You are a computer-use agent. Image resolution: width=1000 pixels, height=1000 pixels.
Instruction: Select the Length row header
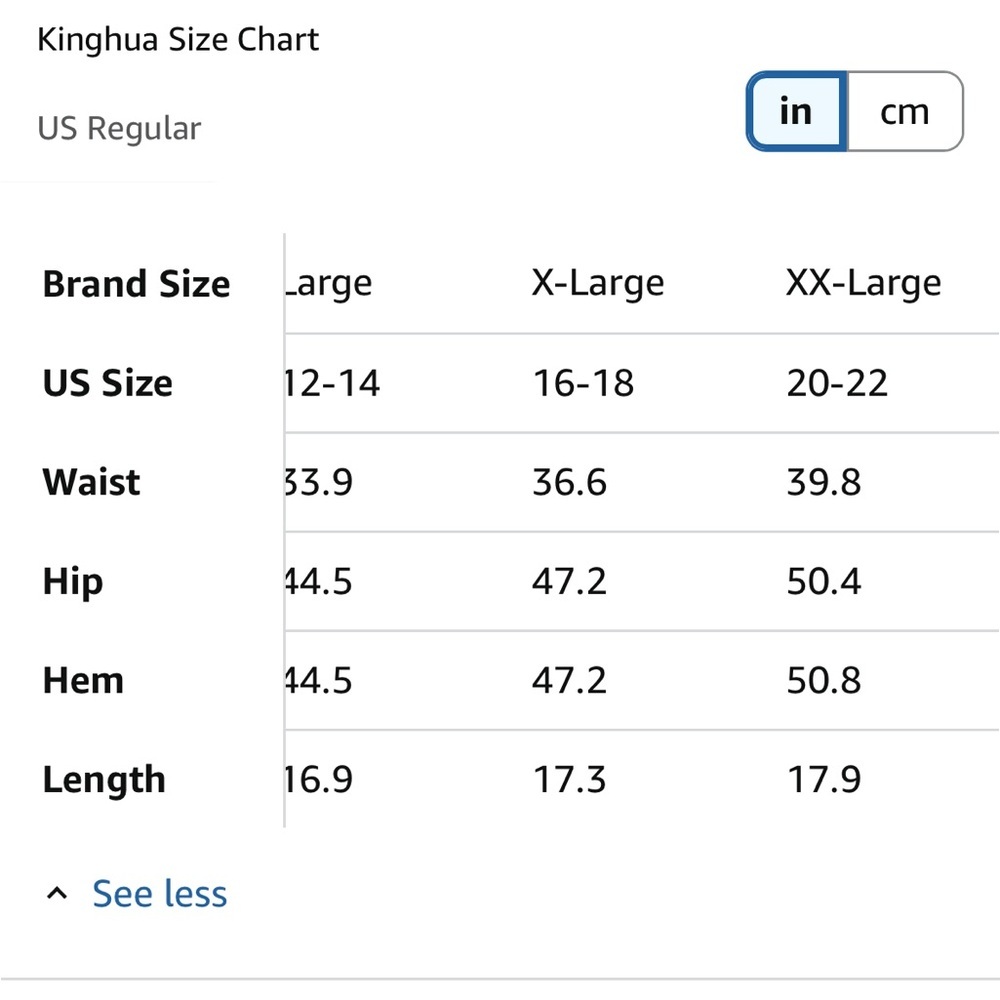(103, 780)
